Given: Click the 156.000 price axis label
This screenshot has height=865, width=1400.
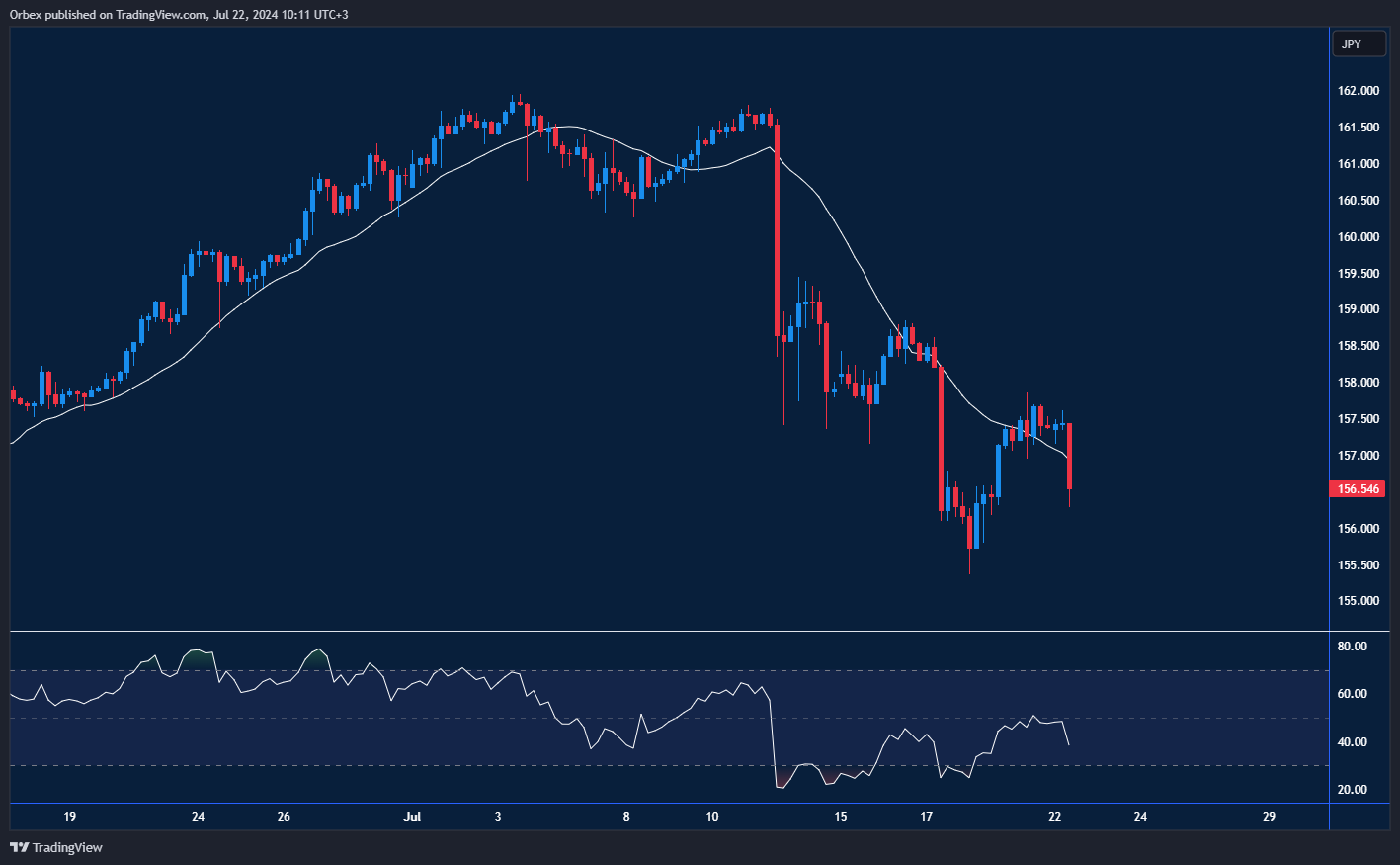Looking at the screenshot, I should [x=1359, y=529].
